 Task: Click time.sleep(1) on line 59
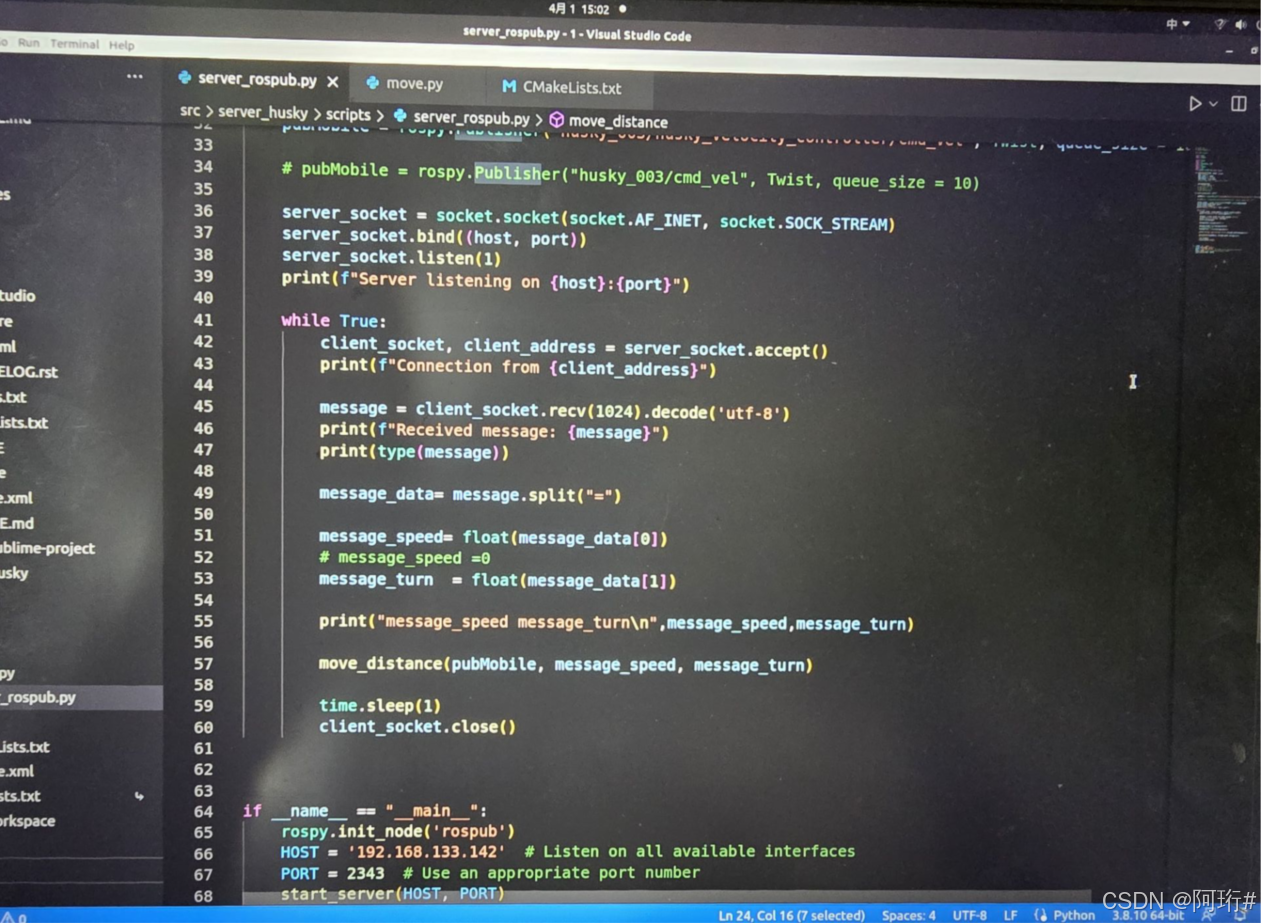pos(380,706)
